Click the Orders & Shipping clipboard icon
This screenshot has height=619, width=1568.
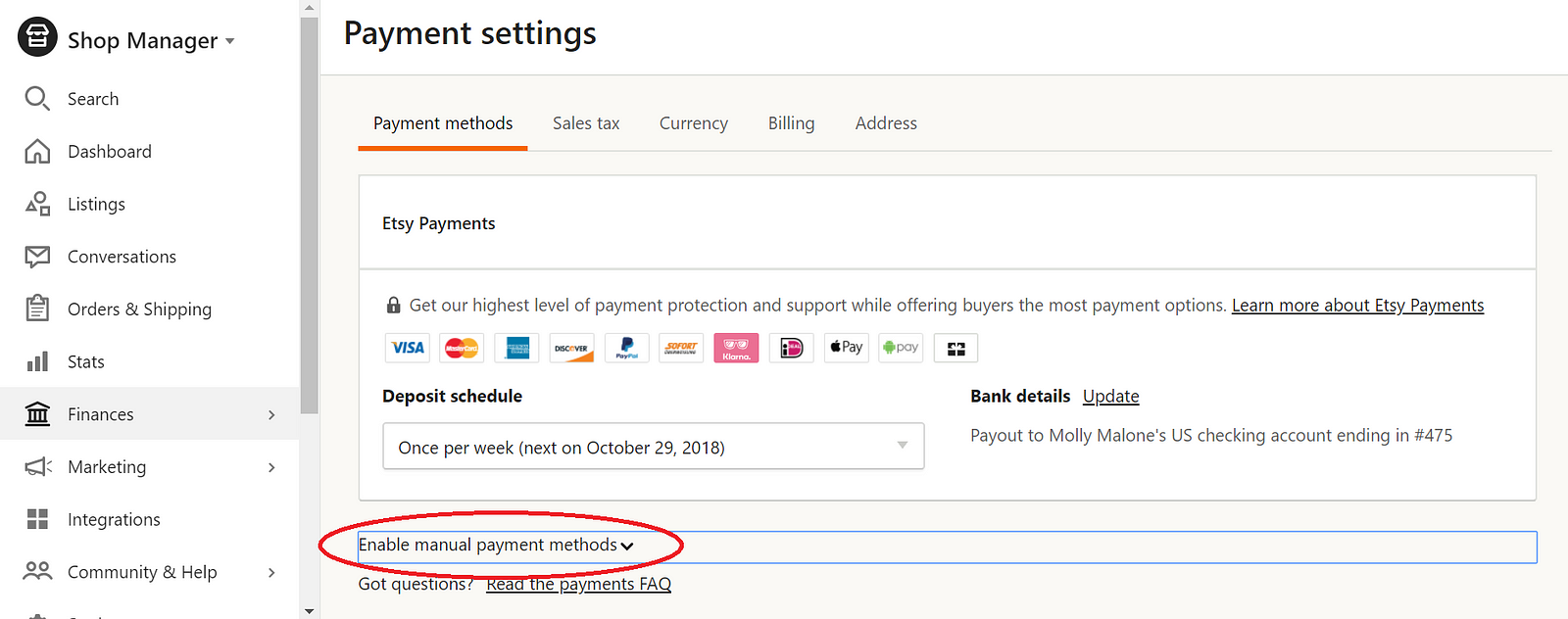(x=37, y=309)
